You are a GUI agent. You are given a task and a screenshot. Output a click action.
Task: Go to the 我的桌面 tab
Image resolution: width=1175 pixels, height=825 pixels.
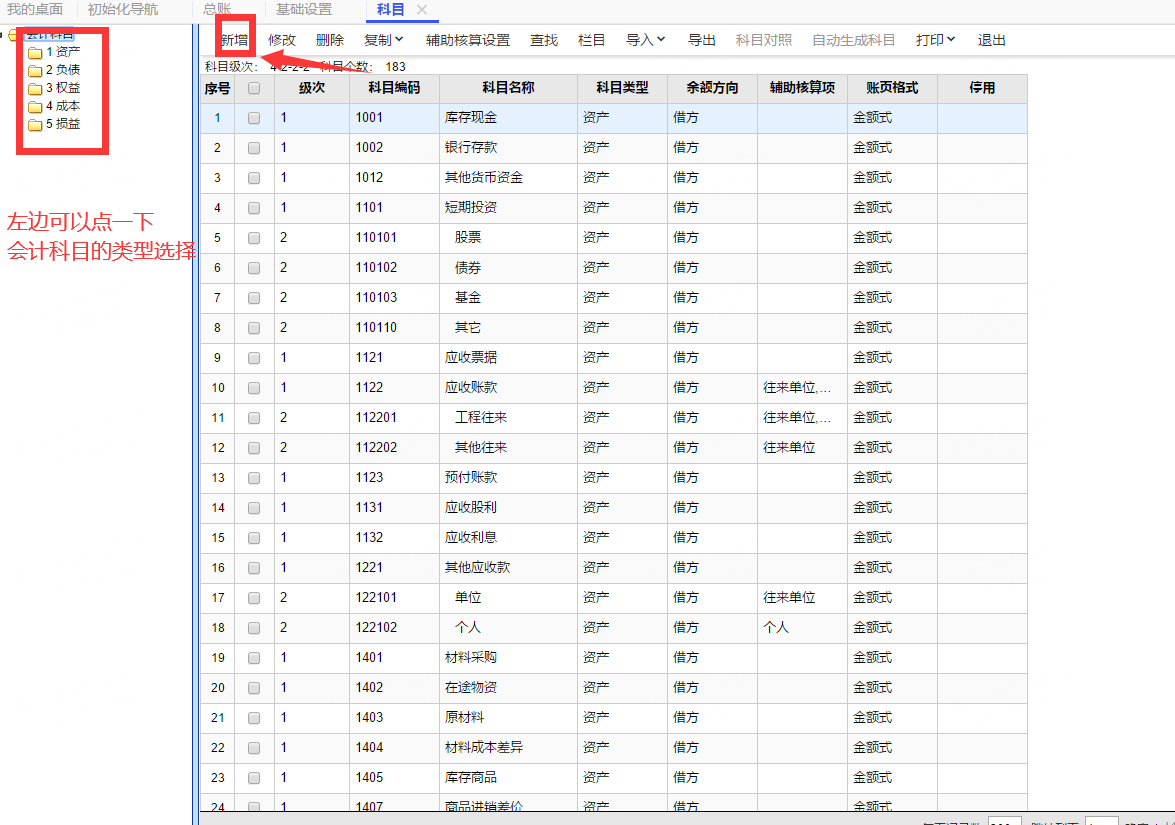tap(35, 10)
